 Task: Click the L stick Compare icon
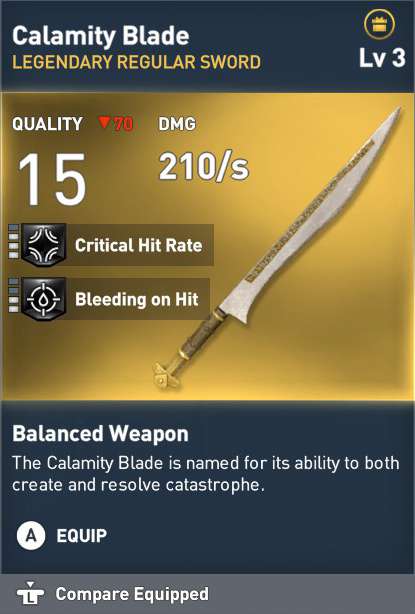click(x=31, y=593)
